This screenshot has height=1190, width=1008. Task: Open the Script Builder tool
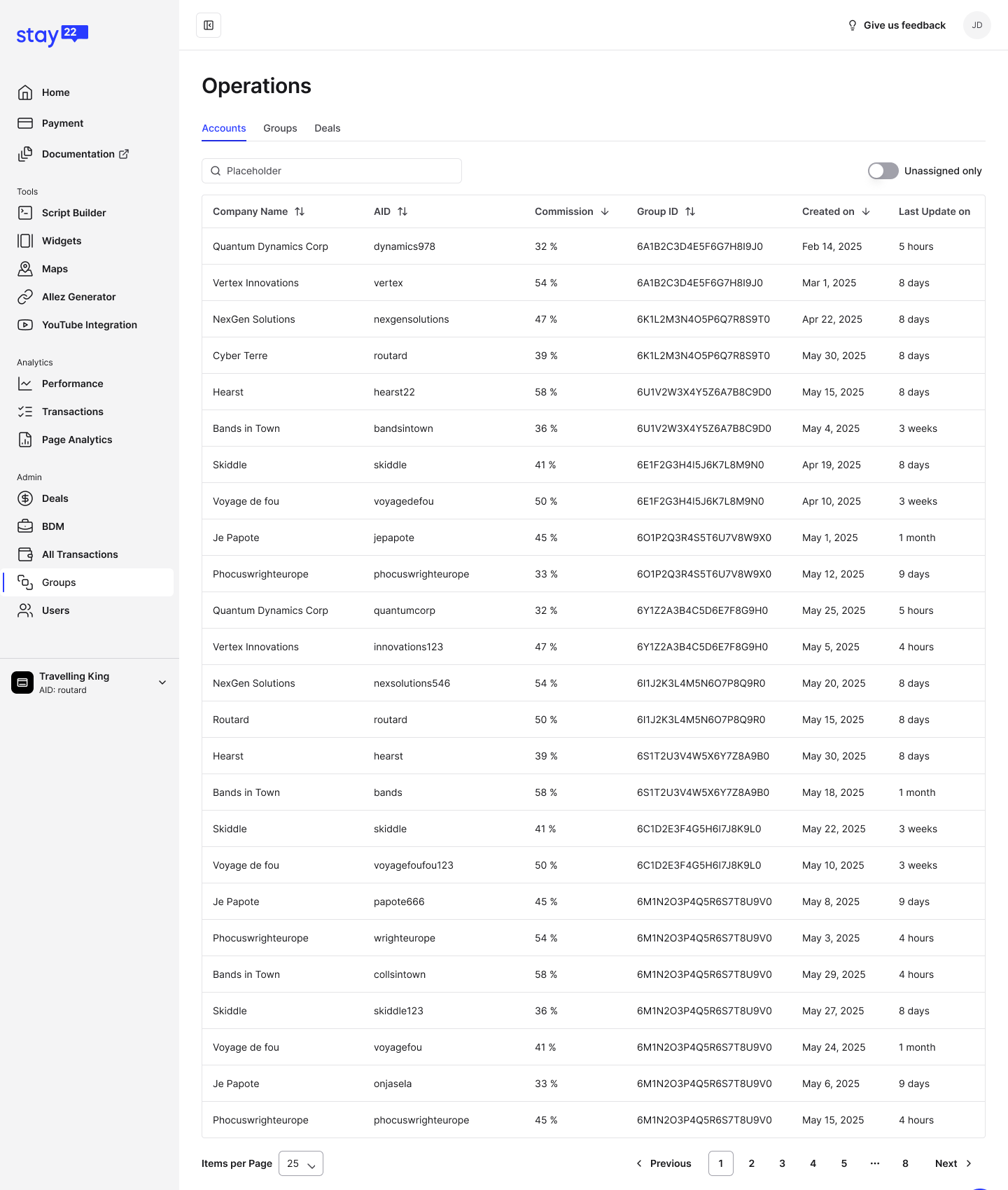73,213
